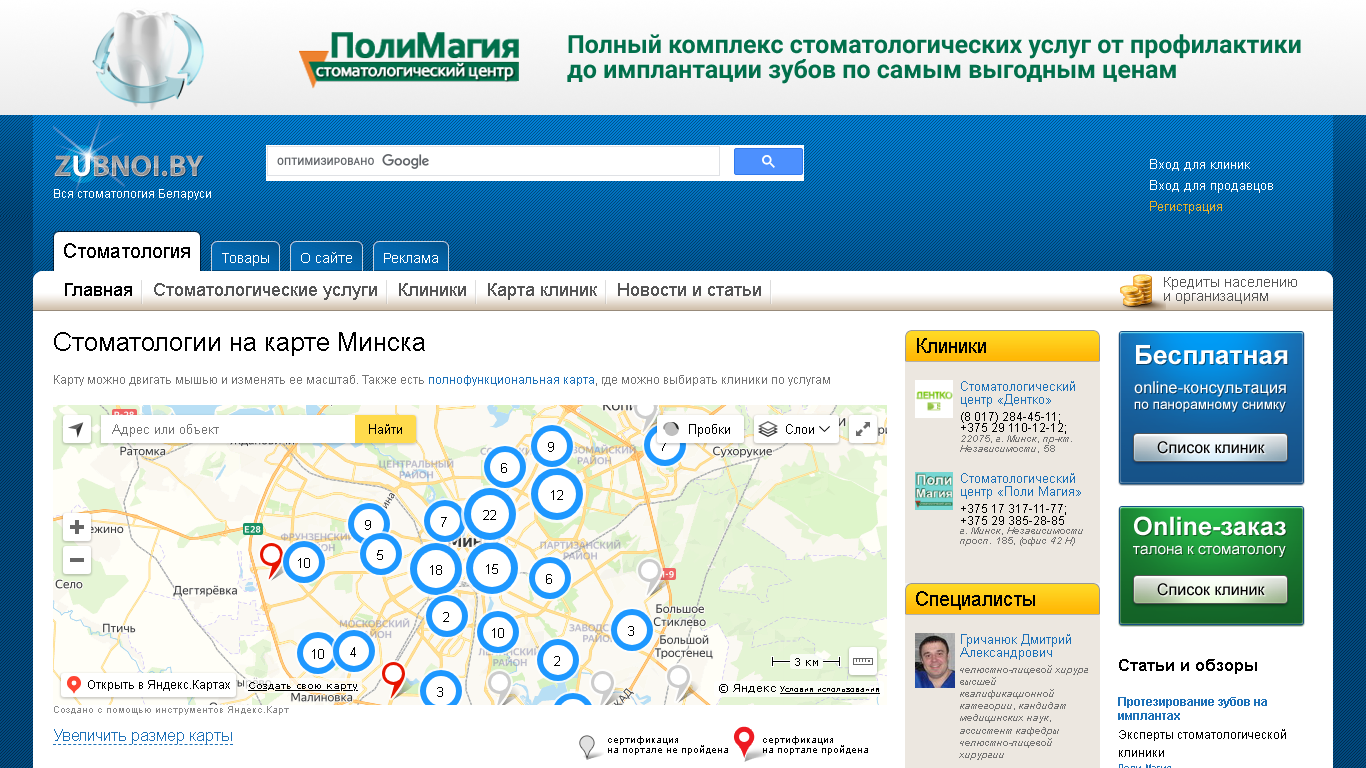This screenshot has width=1366, height=768.
Task: Click Кредиты населению и организациям link
Action: (1230, 289)
